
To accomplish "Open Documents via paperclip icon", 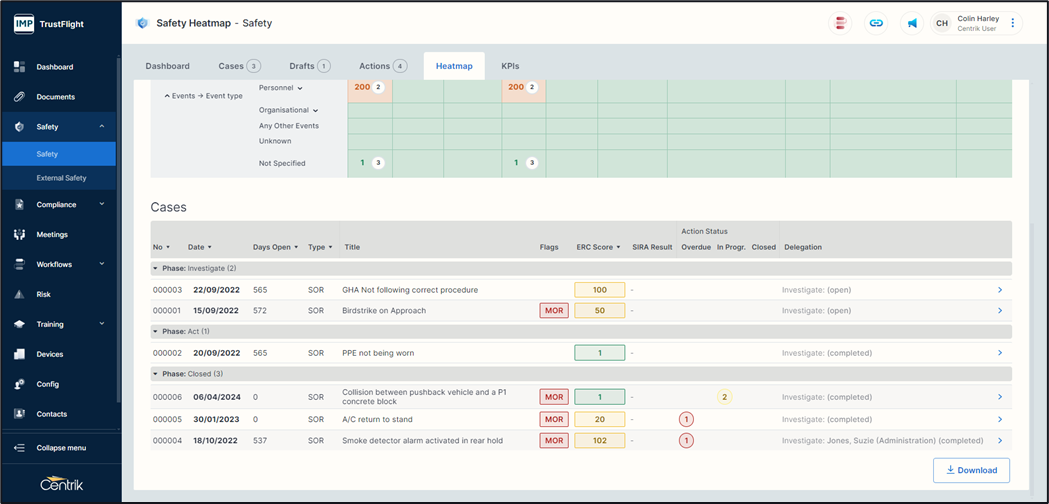I will click(19, 97).
